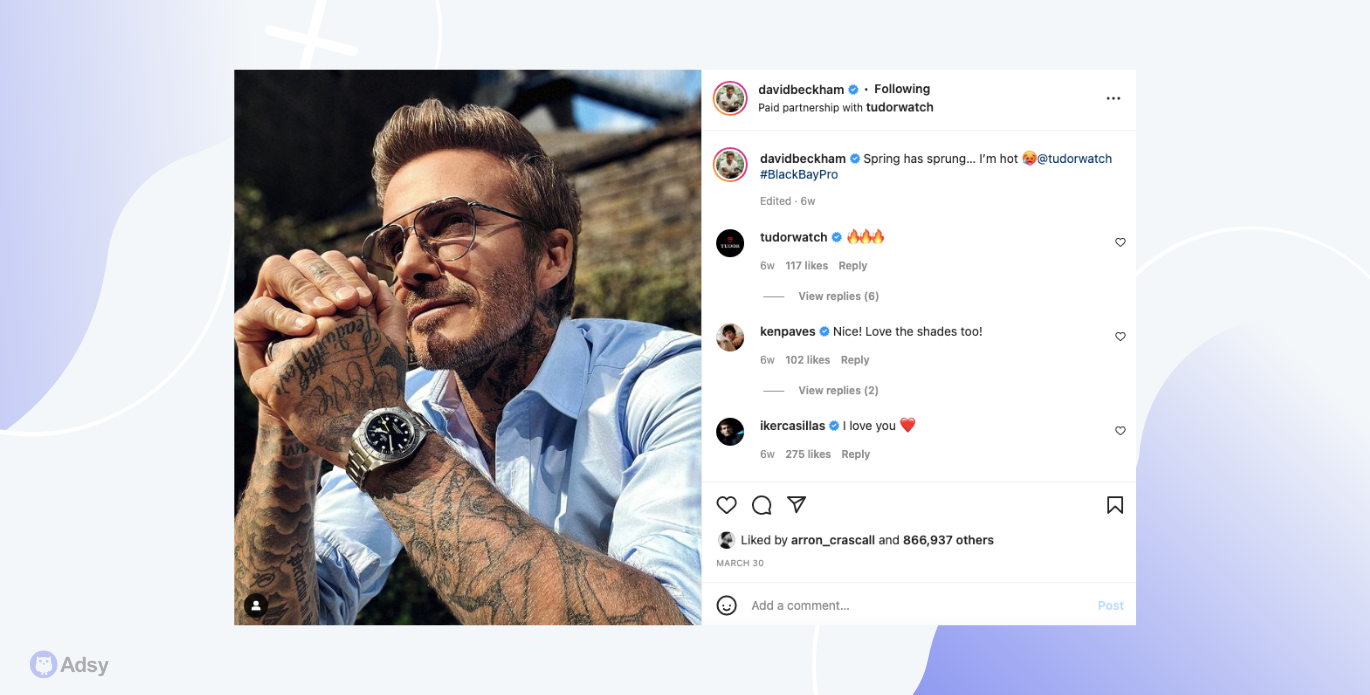Screen dimensions: 1370x695
Task: Show tagged people icon on the photo
Action: [x=256, y=605]
